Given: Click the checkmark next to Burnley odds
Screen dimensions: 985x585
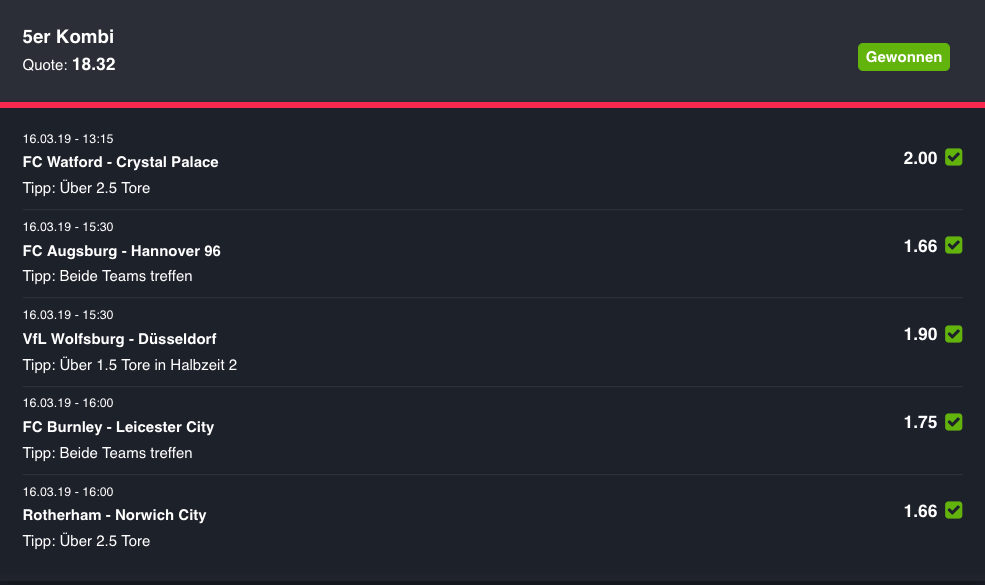Looking at the screenshot, I should (x=954, y=422).
